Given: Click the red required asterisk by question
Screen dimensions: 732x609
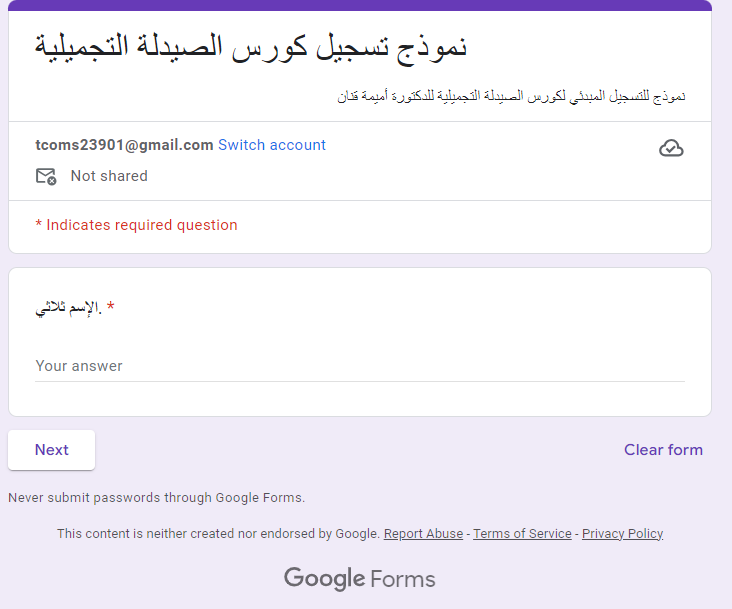Looking at the screenshot, I should pos(111,306).
